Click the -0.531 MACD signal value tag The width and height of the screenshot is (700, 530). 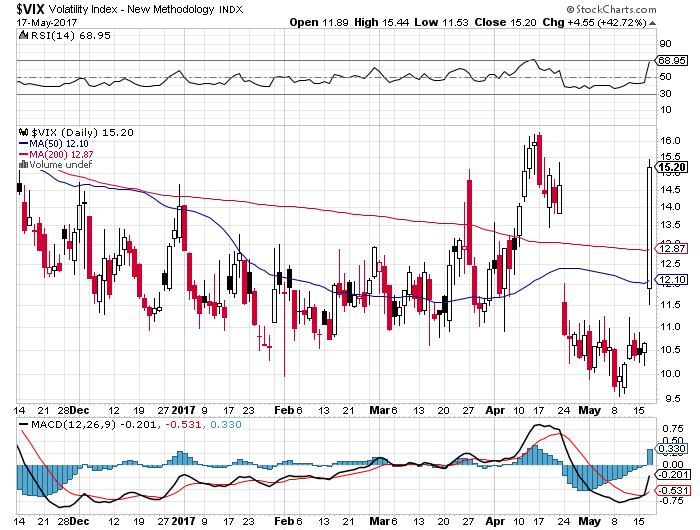(x=672, y=491)
